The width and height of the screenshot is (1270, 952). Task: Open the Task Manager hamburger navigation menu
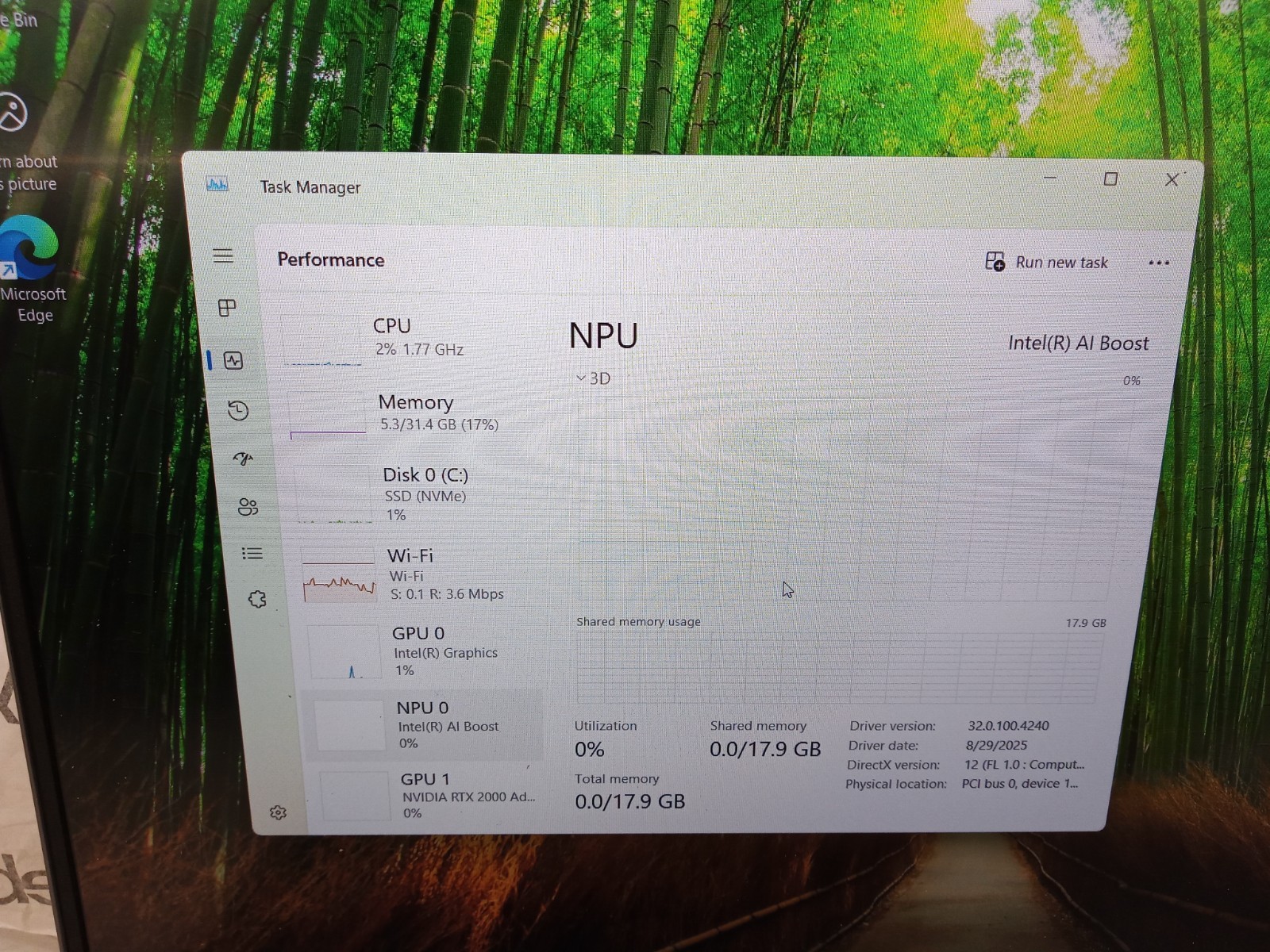point(223,255)
